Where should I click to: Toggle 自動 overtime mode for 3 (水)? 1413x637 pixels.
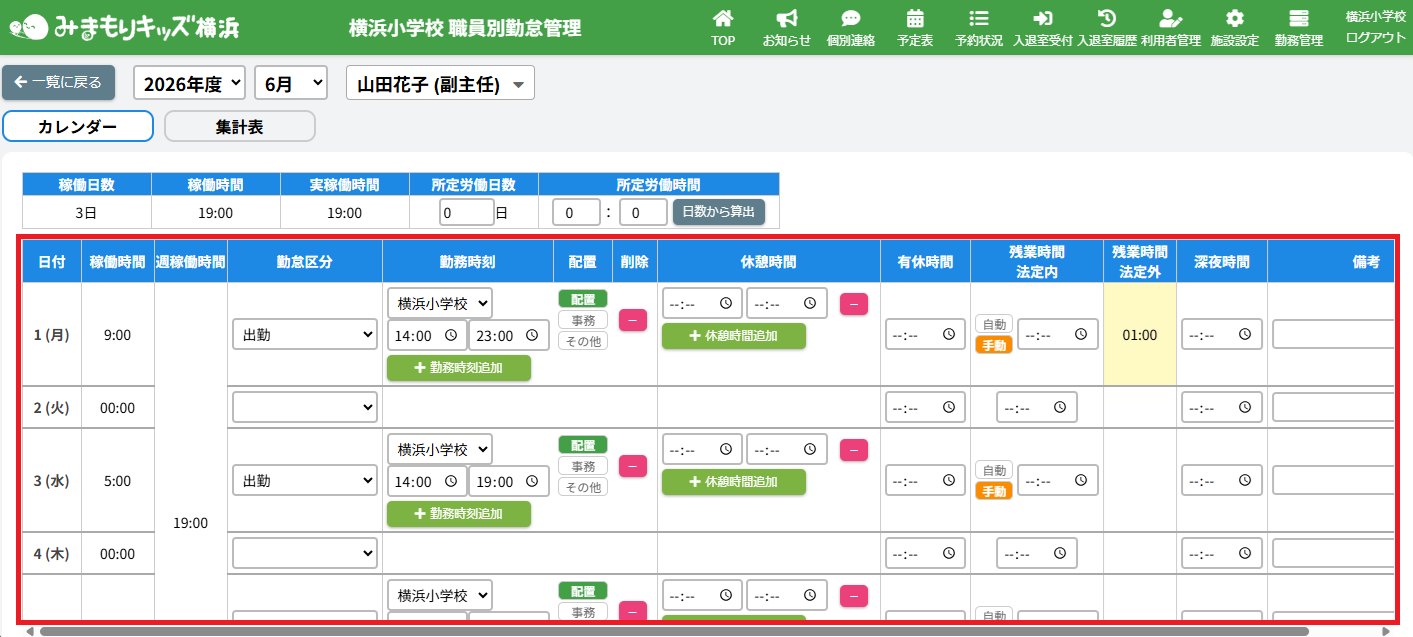[994, 470]
